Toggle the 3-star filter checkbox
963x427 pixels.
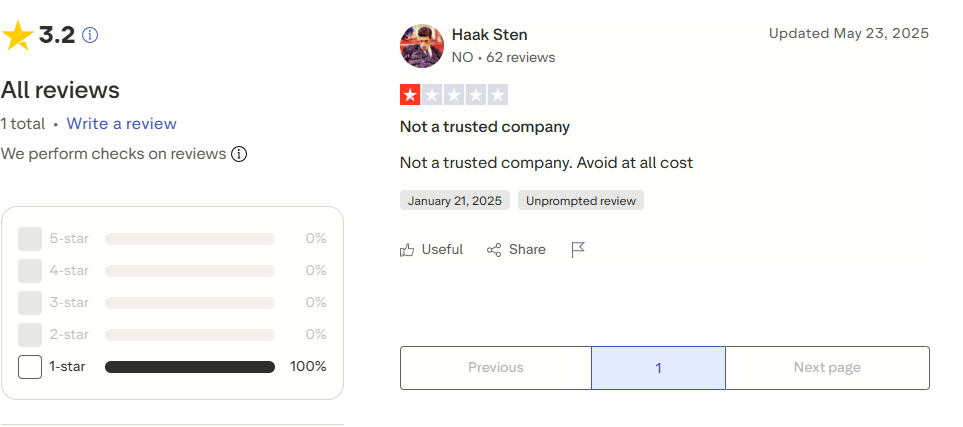tap(30, 303)
